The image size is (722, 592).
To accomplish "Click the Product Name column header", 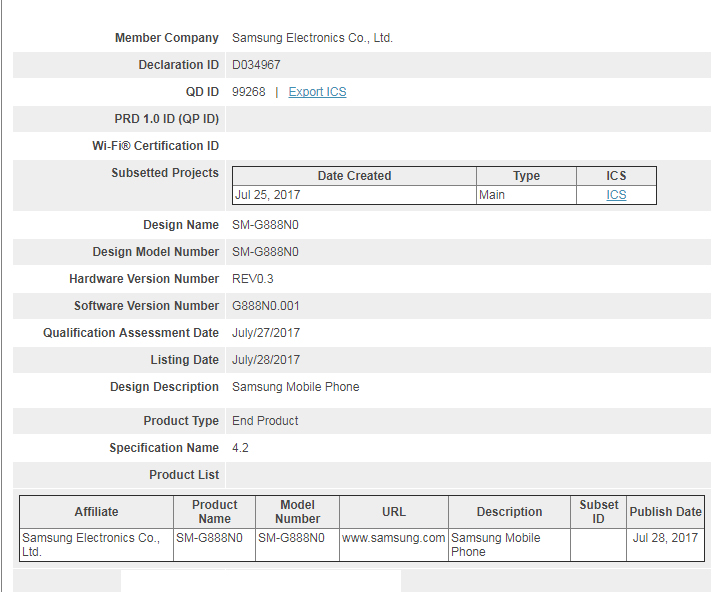I will tap(214, 512).
